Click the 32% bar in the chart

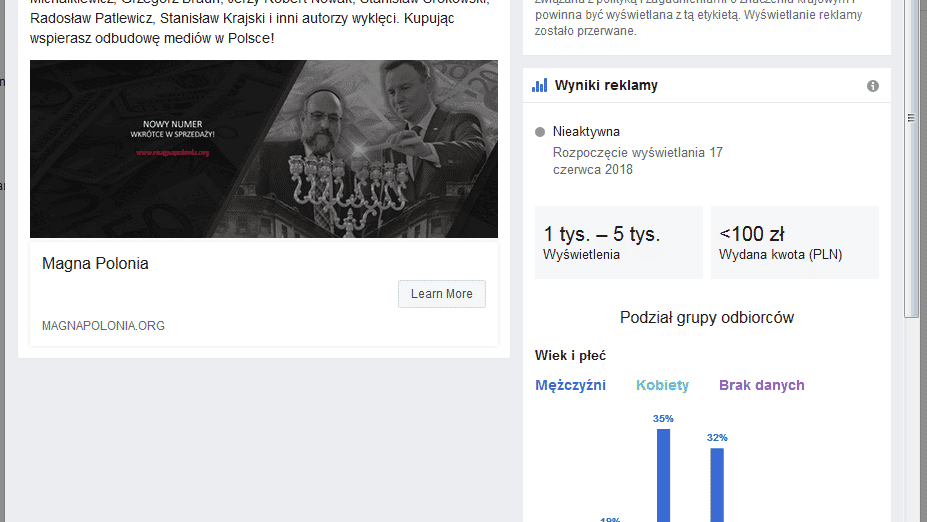(x=717, y=485)
